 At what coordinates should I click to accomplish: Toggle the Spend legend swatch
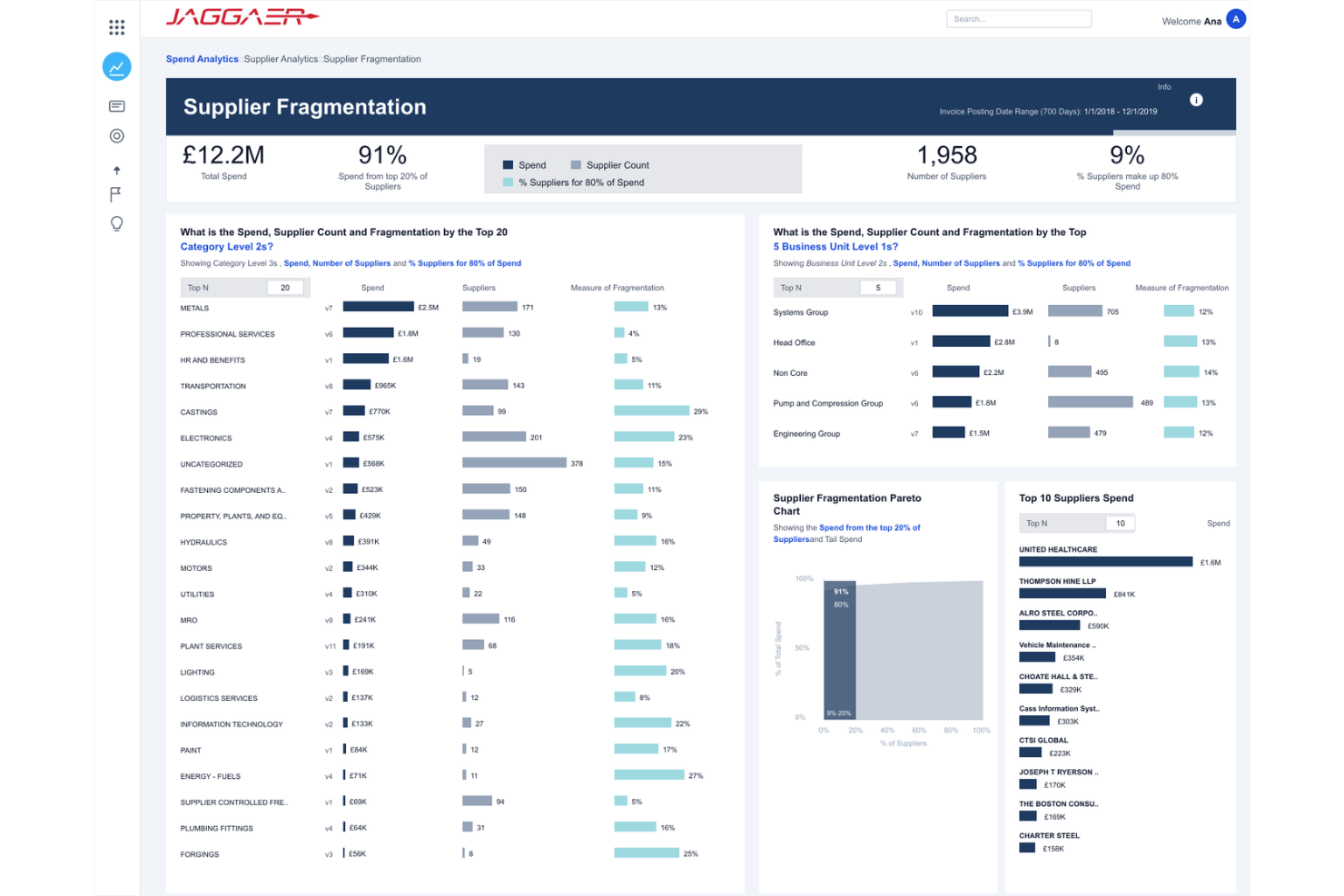tap(508, 165)
